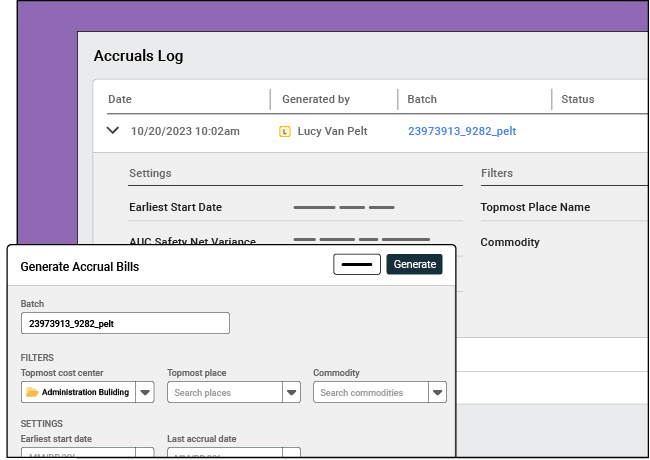Screen dimensions: 650x460
Task: Click the Last accrual date field
Action: point(233,453)
